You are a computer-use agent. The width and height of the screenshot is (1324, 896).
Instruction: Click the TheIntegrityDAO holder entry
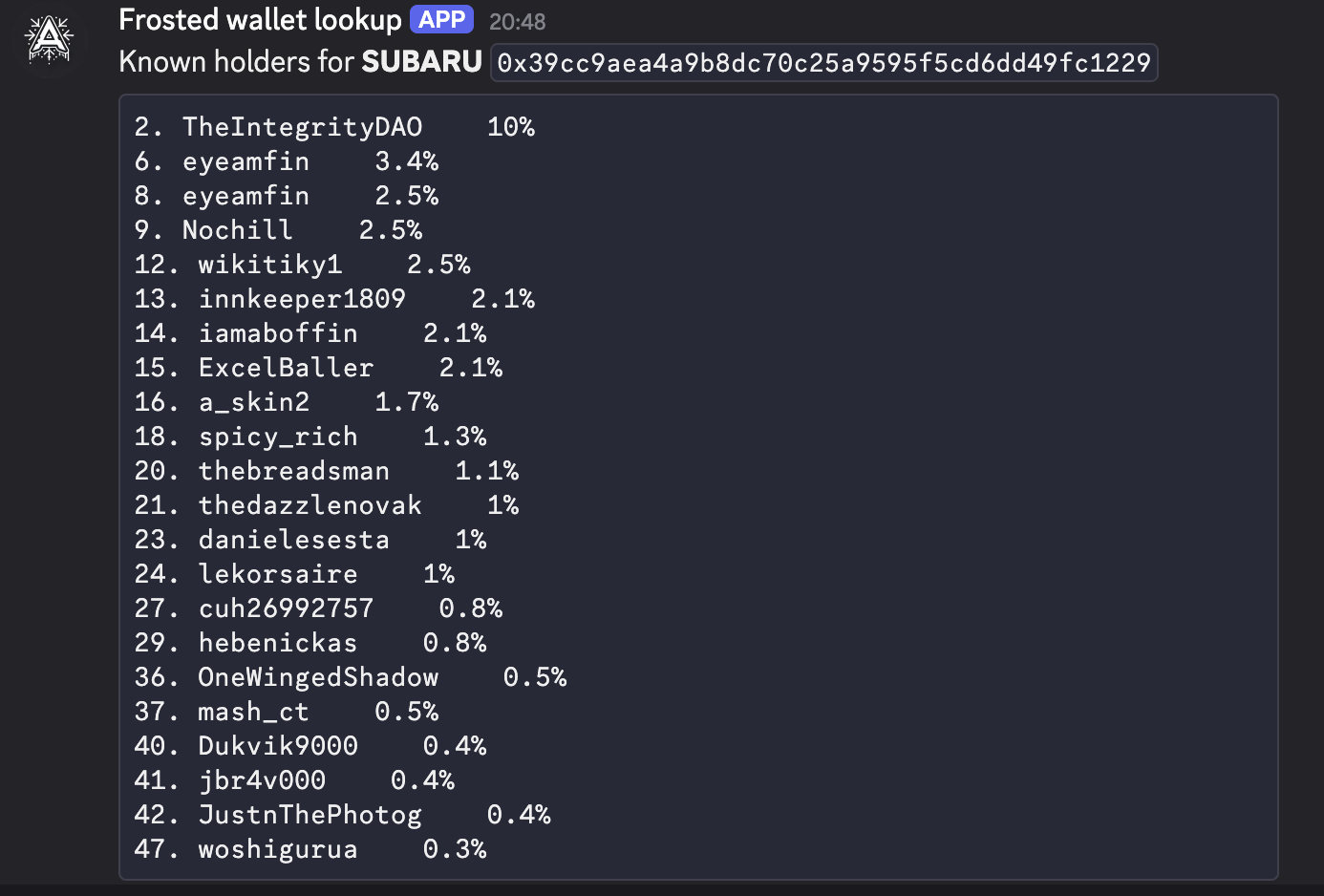[302, 127]
